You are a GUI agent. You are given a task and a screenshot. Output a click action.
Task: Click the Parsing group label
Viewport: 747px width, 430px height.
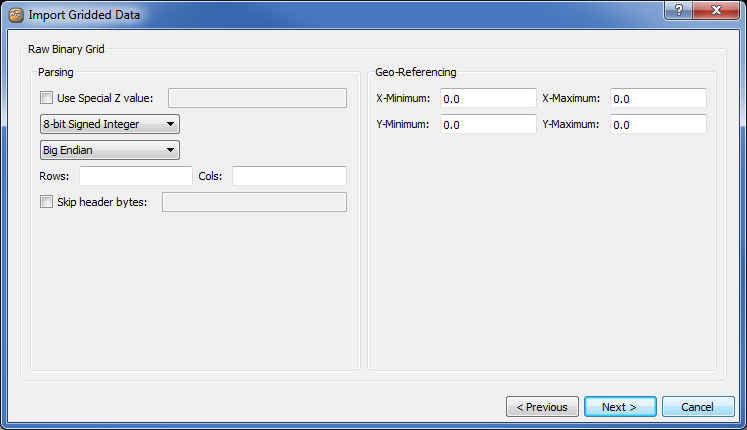click(x=56, y=72)
